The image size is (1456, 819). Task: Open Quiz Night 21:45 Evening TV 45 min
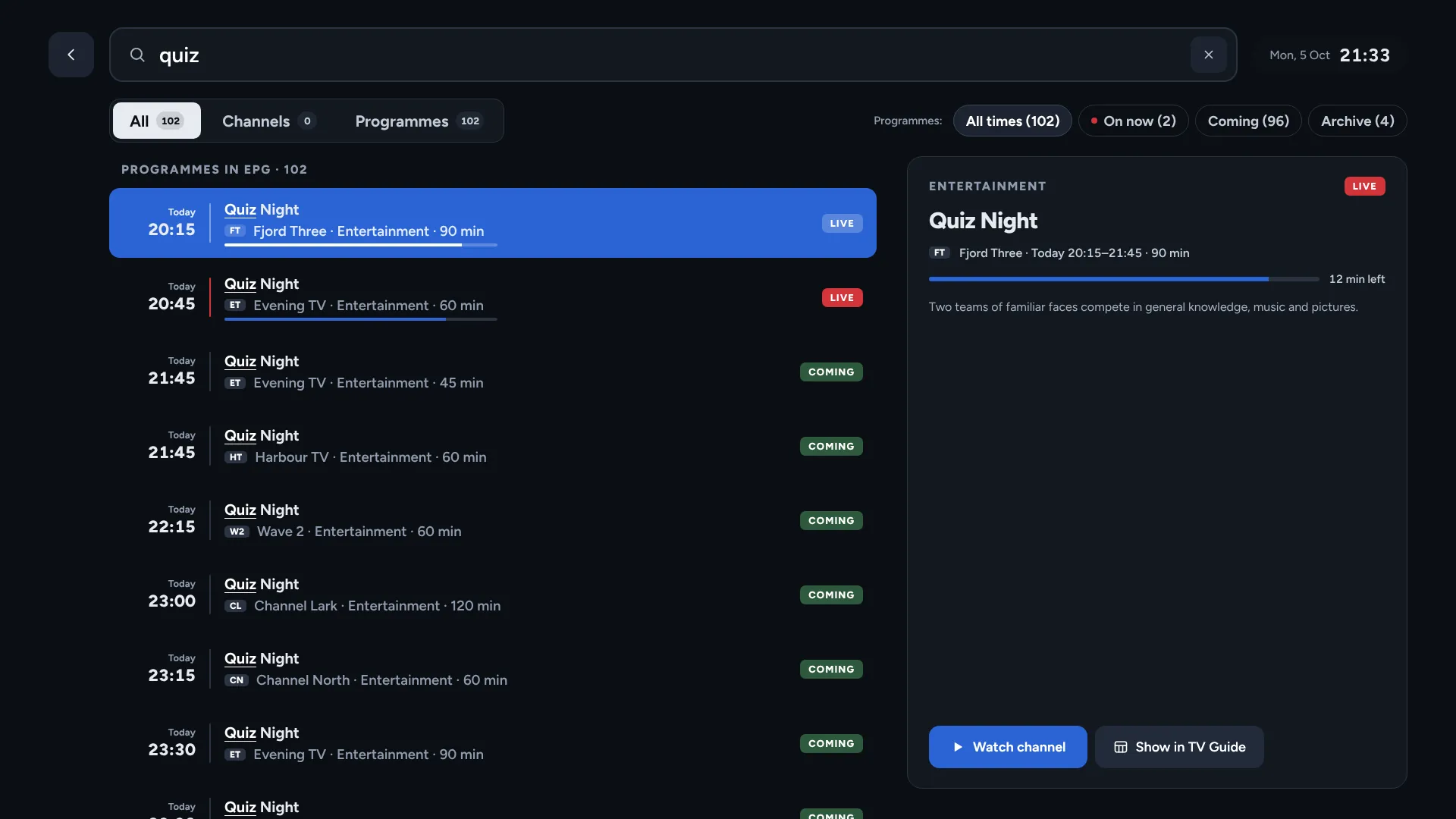pos(493,372)
